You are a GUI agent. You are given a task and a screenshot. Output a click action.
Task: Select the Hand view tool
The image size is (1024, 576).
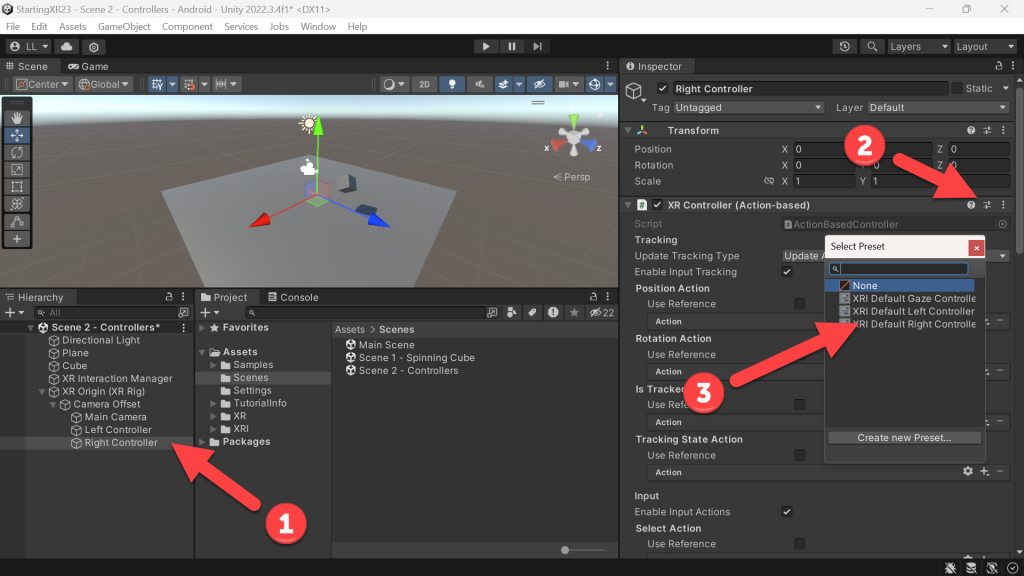17,118
